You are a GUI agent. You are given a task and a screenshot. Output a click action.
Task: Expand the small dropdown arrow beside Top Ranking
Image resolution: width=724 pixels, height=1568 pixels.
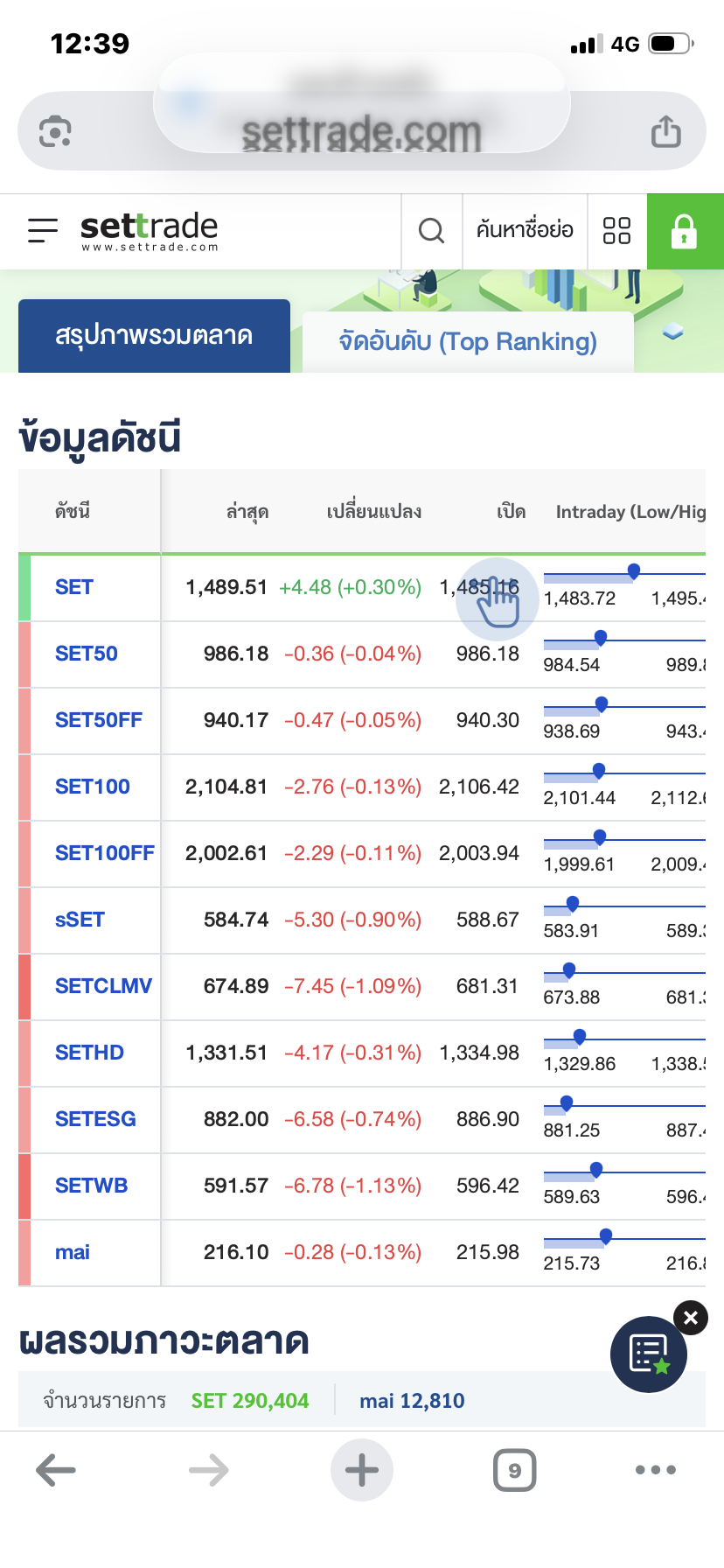pyautogui.click(x=672, y=332)
